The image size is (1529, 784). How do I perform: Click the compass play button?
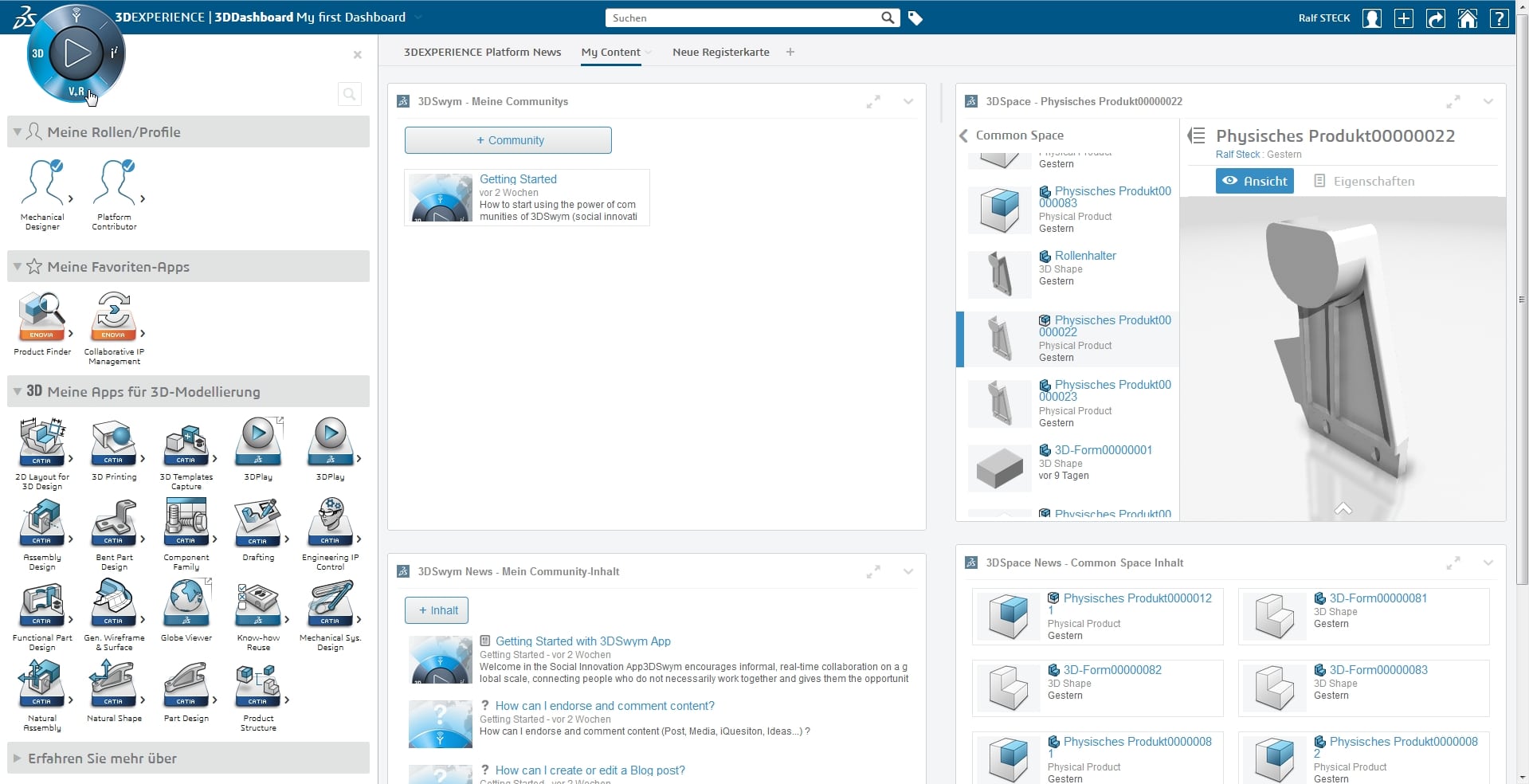point(76,53)
